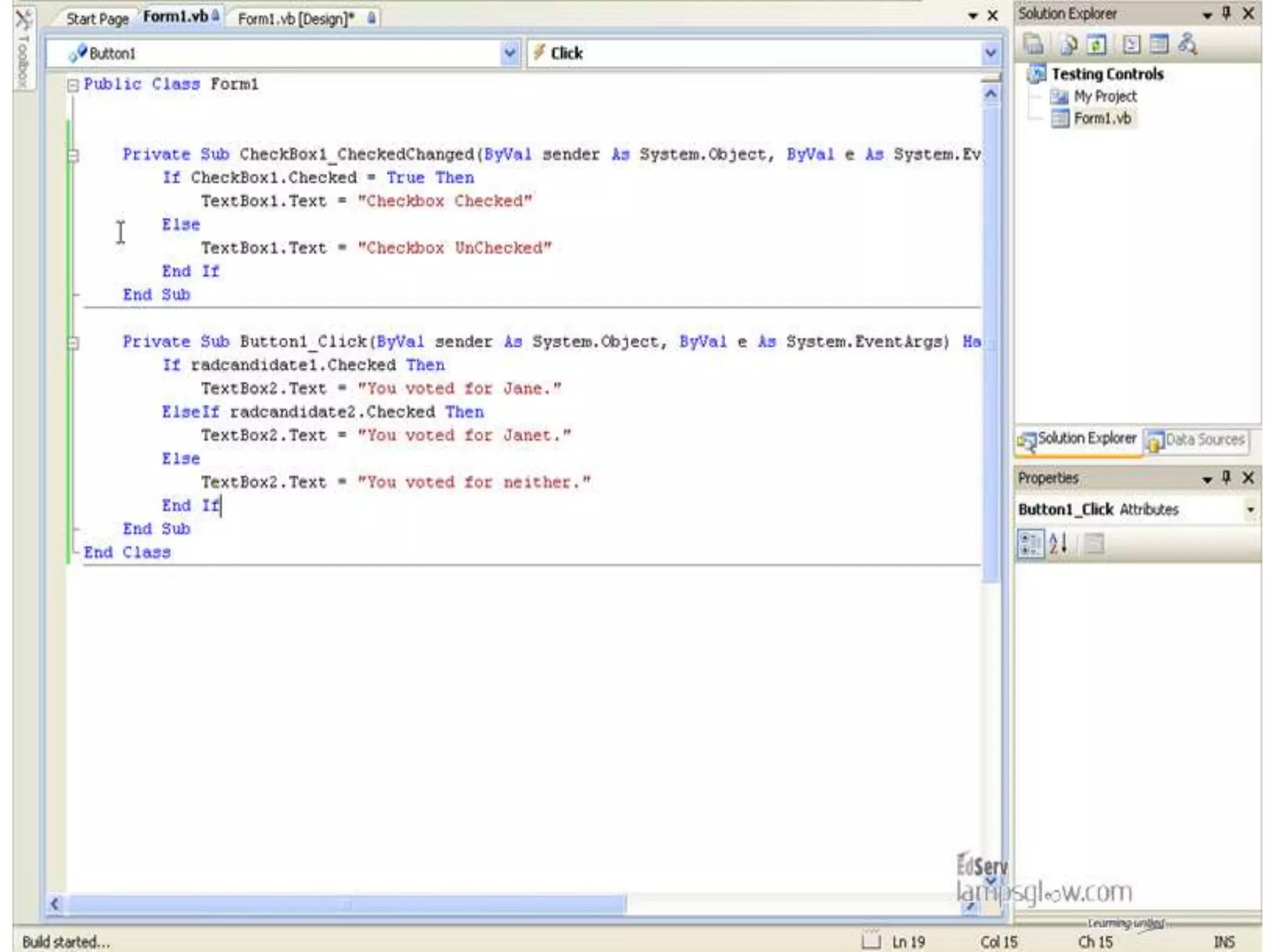Click Ln 19 in status bar
This screenshot has width=1270, height=952.
click(908, 942)
